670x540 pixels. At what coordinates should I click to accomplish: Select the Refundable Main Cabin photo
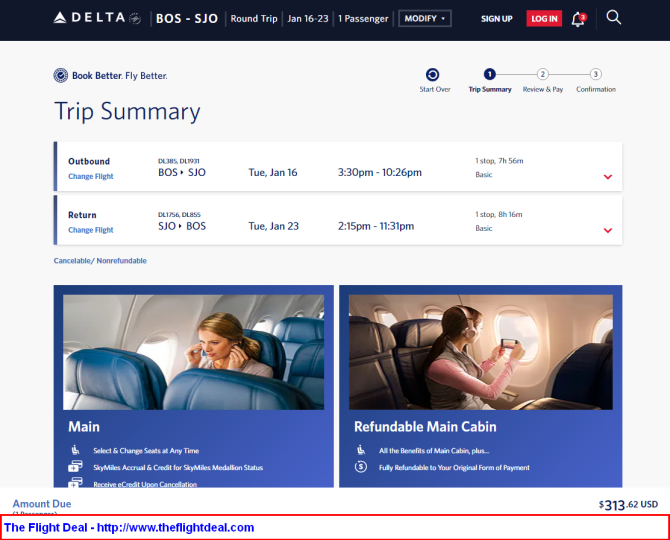[x=481, y=352]
